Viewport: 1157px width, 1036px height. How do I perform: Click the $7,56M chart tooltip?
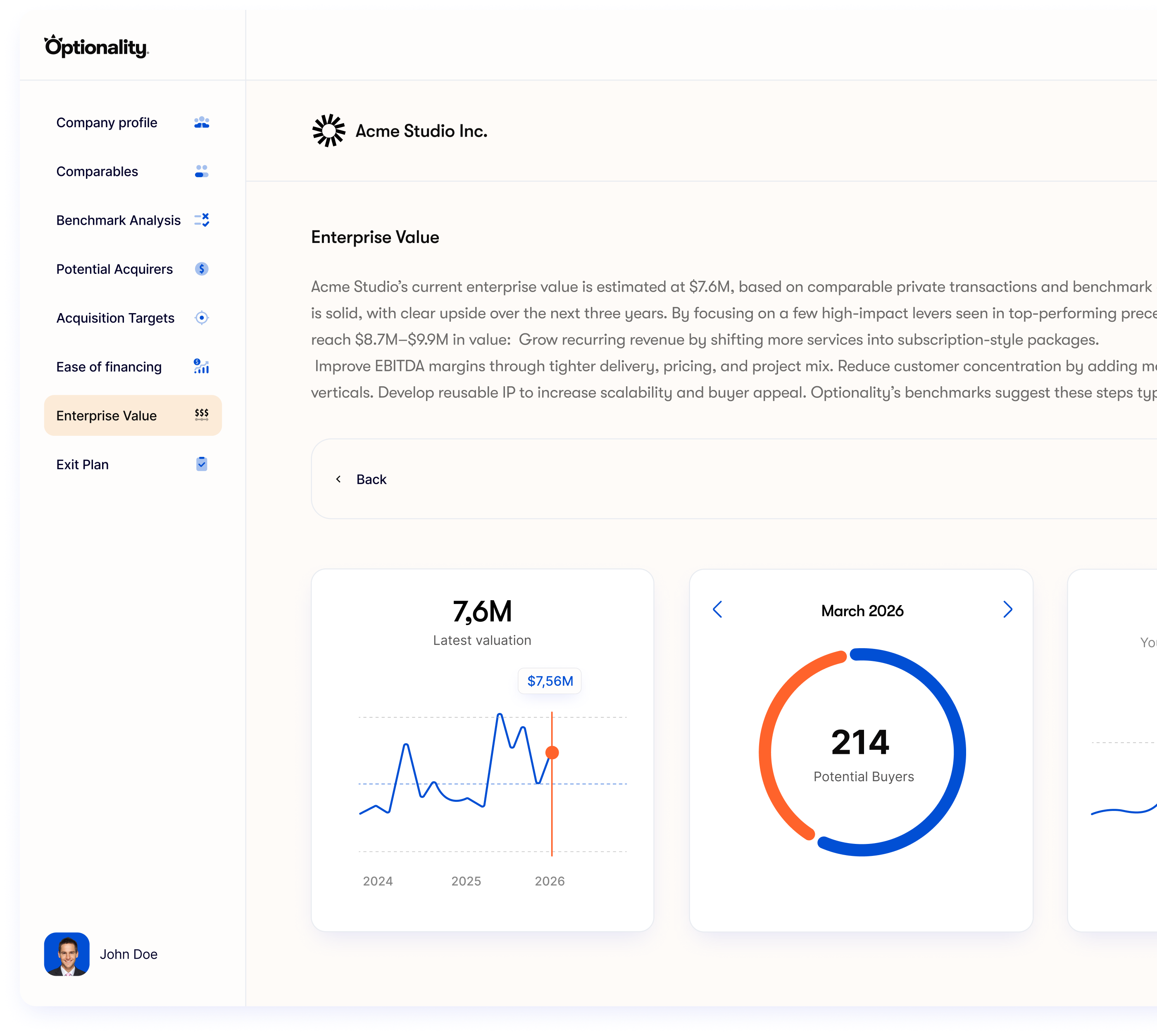pos(550,681)
